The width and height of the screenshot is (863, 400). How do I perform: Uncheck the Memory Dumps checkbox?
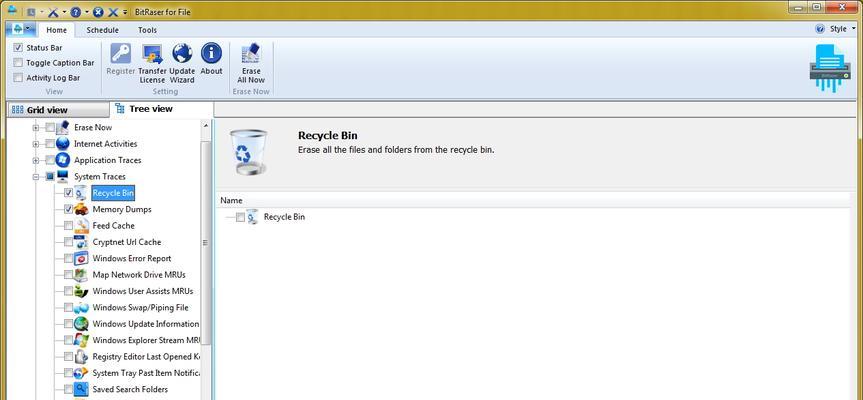pyautogui.click(x=68, y=209)
